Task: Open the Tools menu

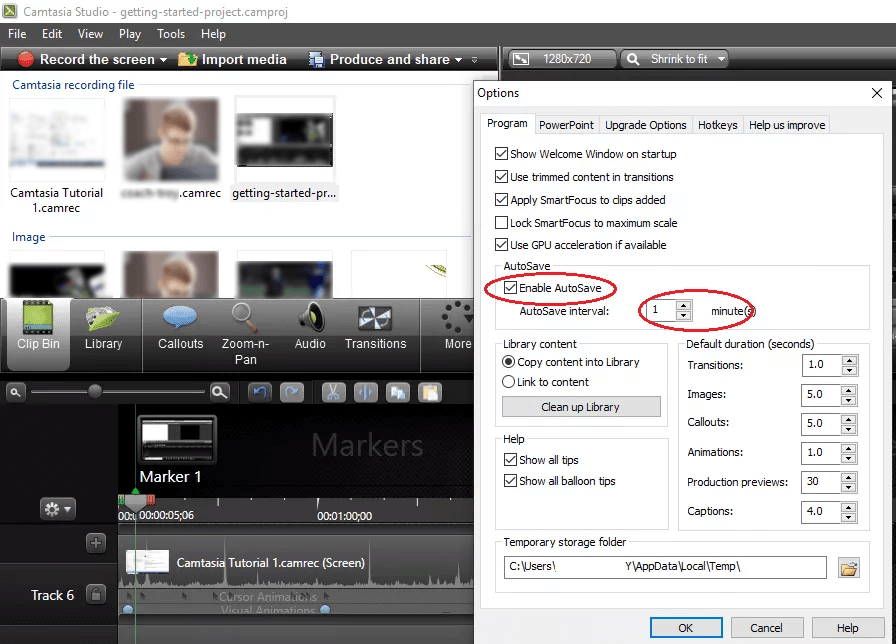Action: coord(171,34)
